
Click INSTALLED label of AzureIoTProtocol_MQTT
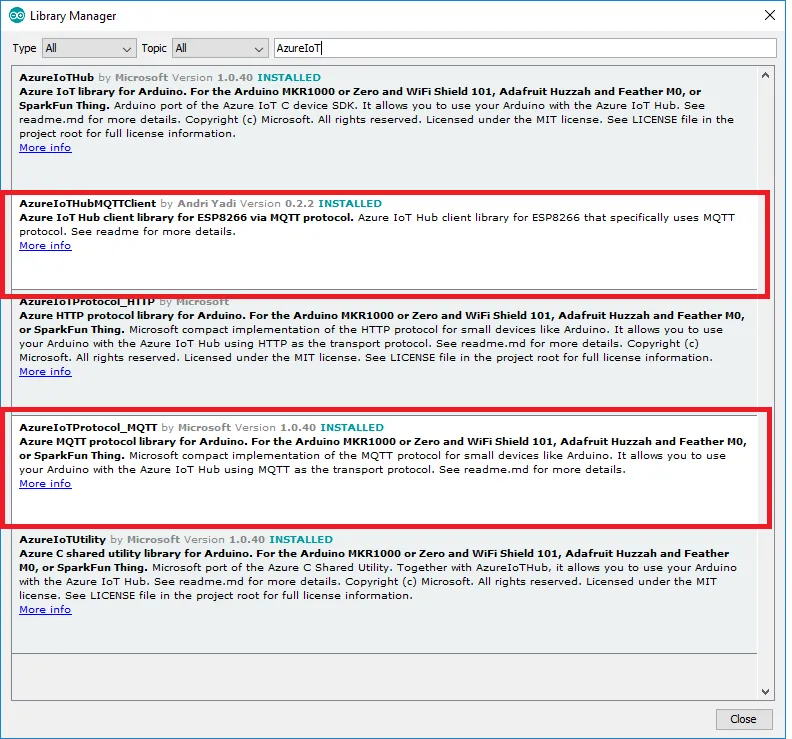(x=352, y=428)
